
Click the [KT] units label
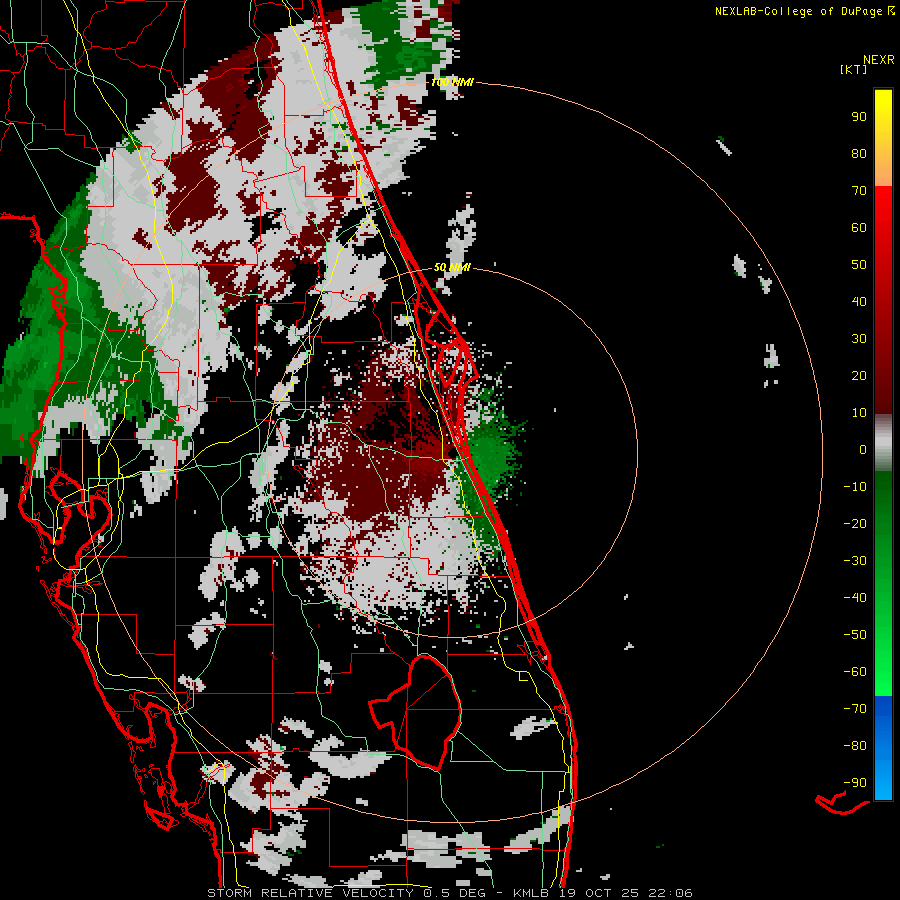coord(853,69)
